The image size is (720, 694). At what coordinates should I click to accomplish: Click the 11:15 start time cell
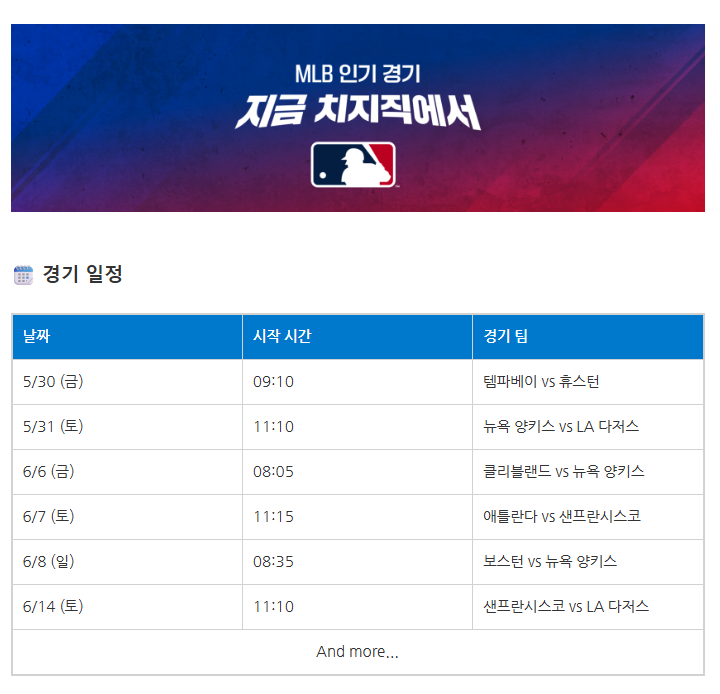click(357, 517)
